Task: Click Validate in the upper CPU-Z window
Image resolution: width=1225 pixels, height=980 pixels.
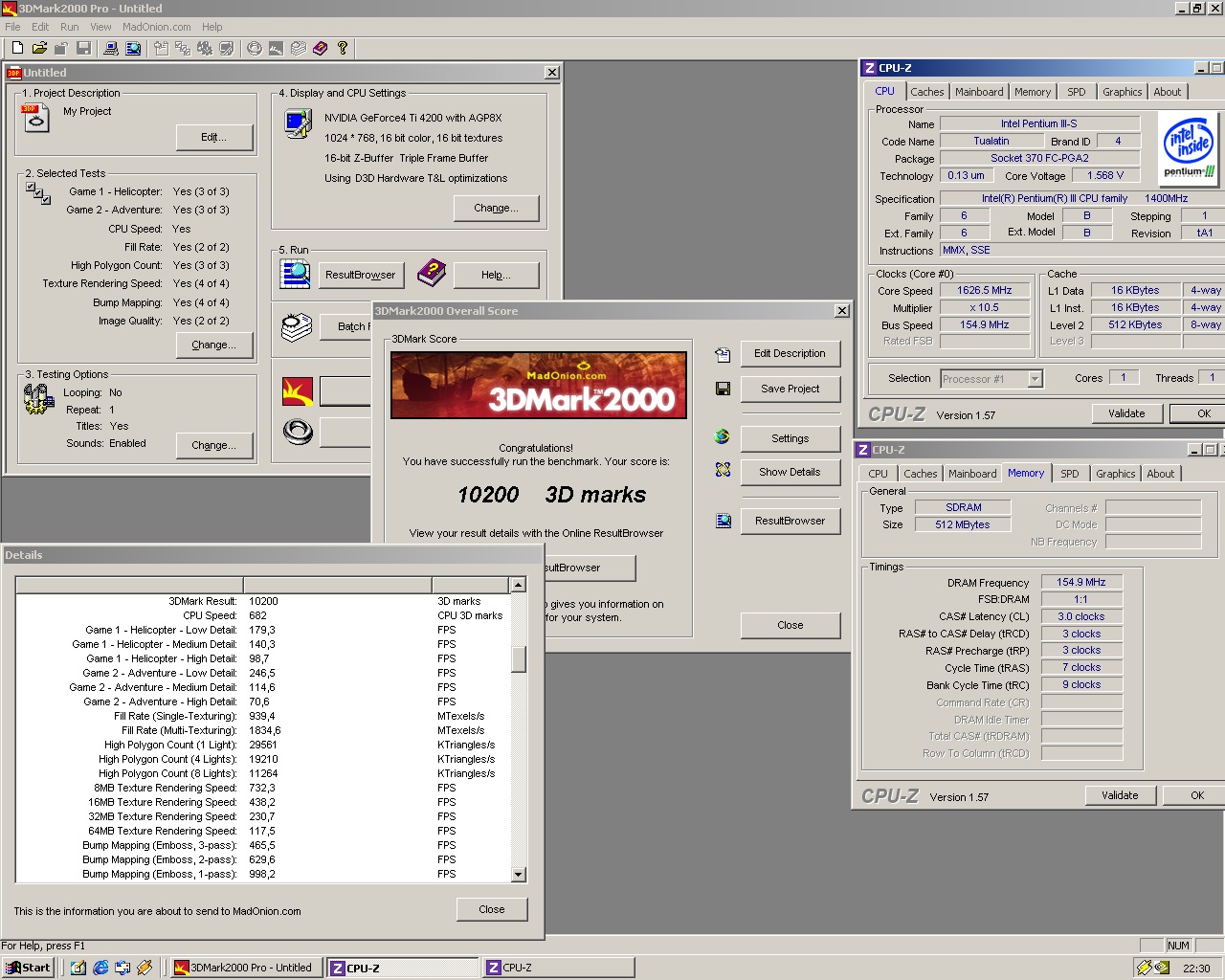Action: (x=1126, y=413)
